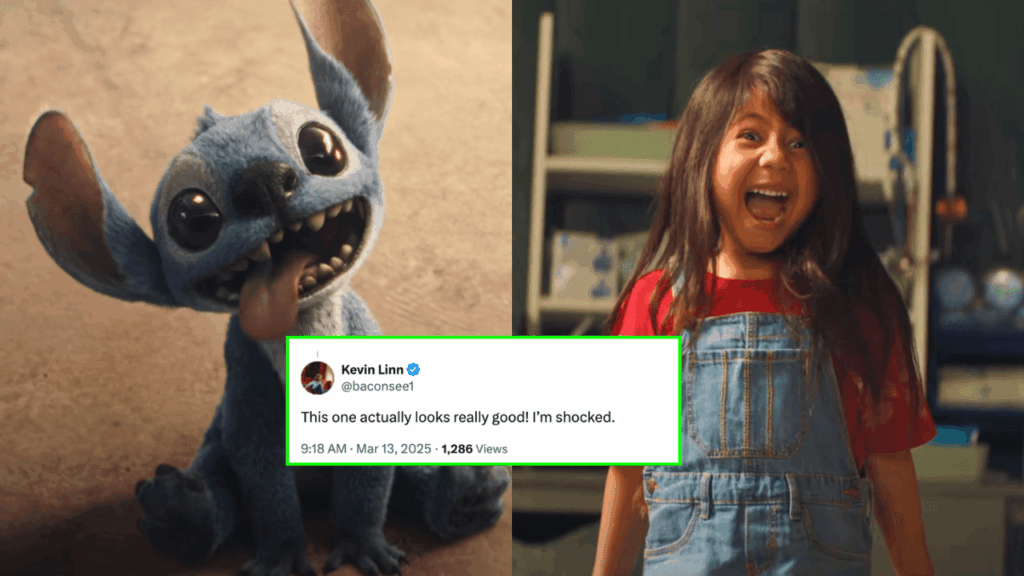Open the 1,286 Views count
Viewport: 1024px width, 576px height.
coord(474,449)
